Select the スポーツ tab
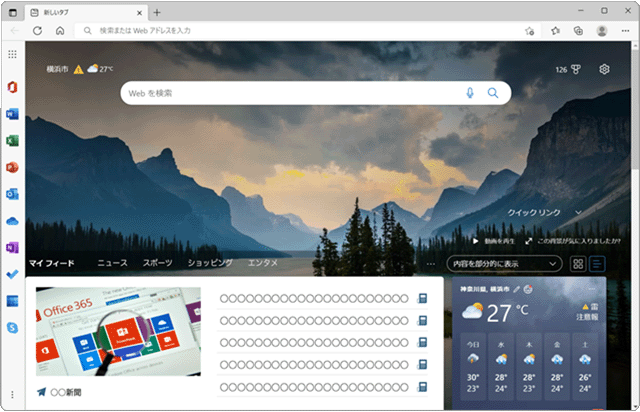Screen dimensions: 640x412 click(x=158, y=263)
